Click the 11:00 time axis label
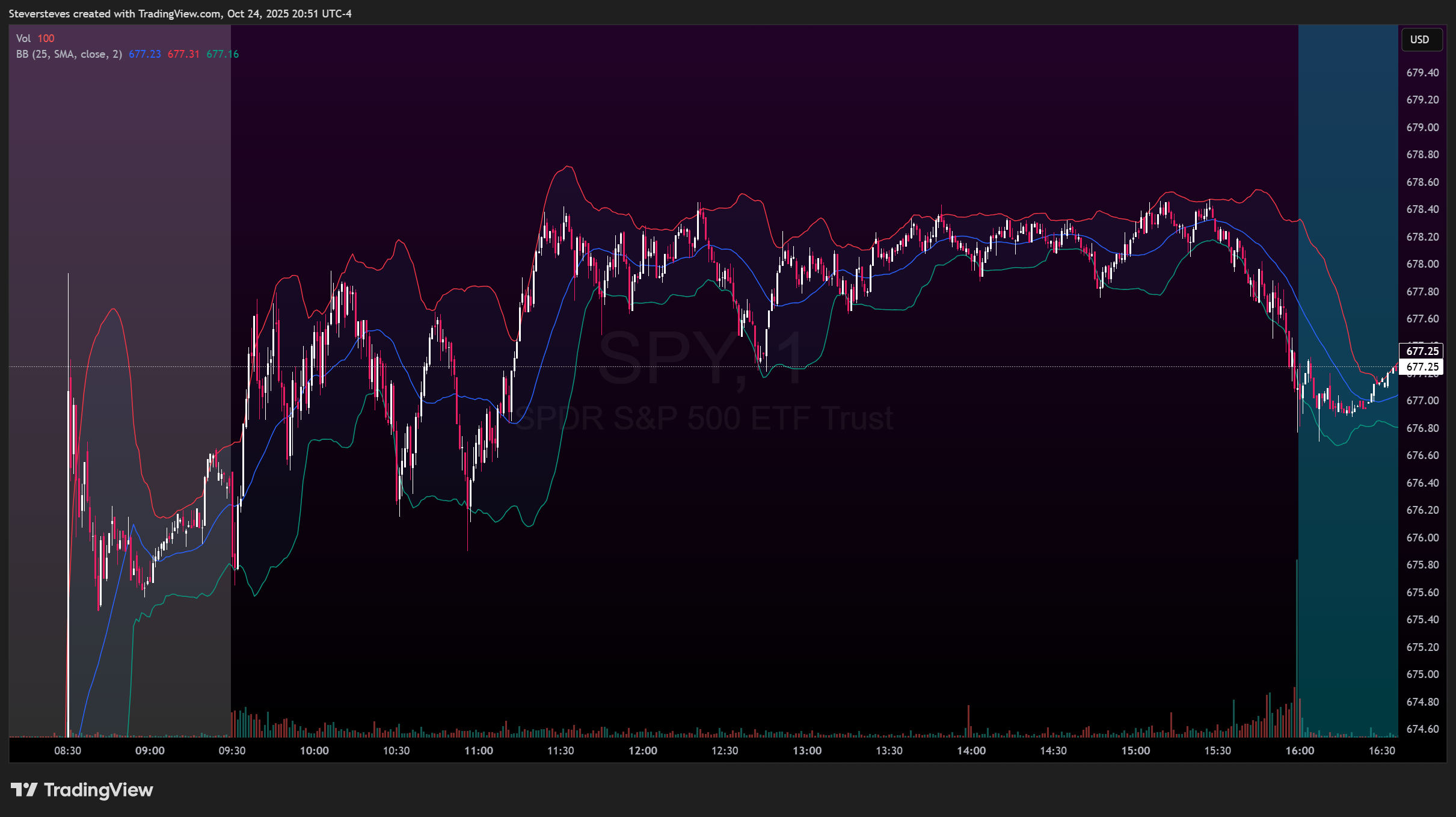 (478, 750)
